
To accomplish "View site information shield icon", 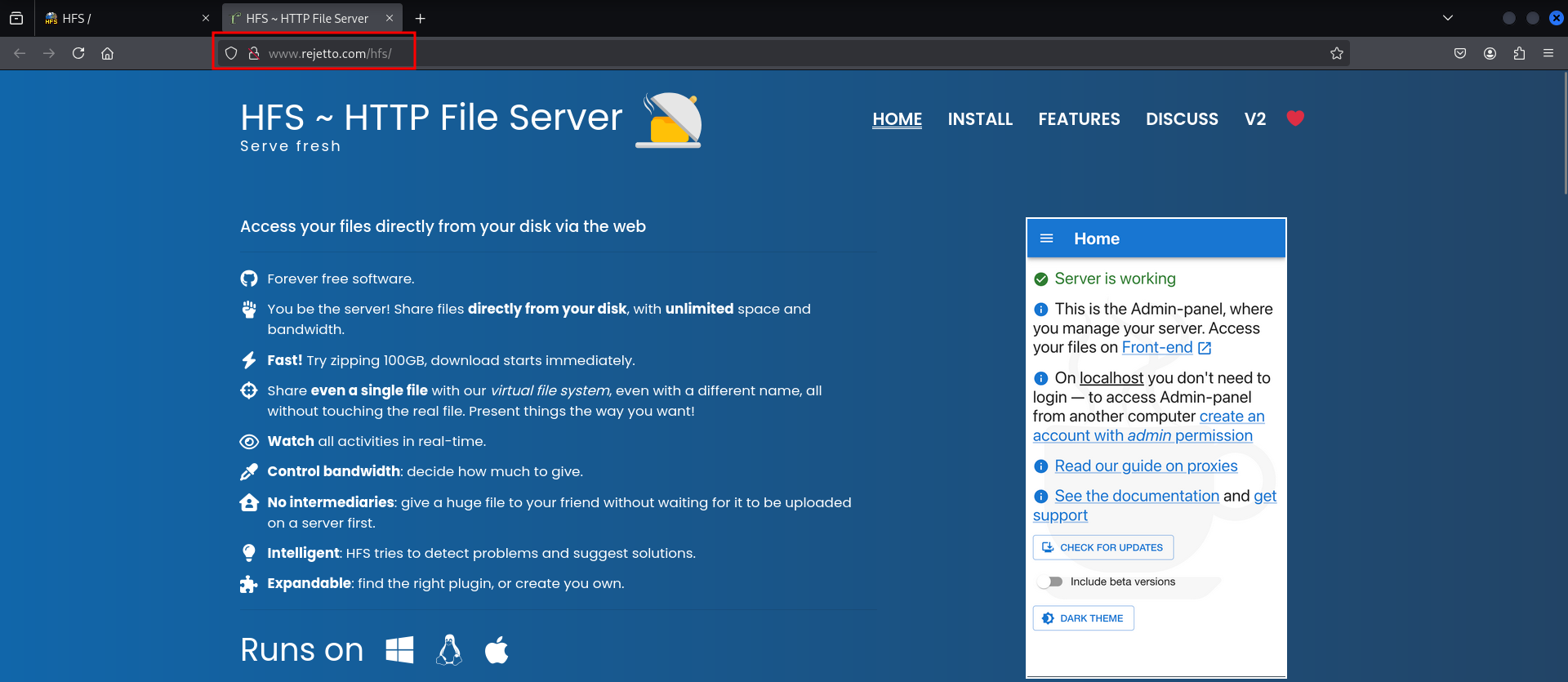I will click(231, 53).
